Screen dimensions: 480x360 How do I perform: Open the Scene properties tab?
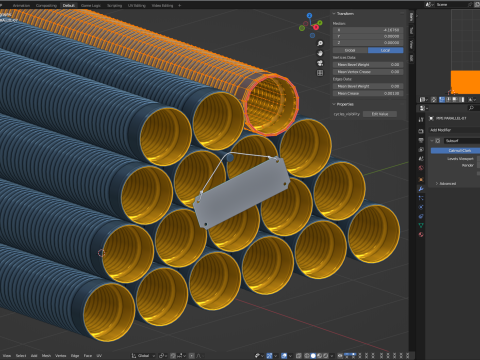coord(421,159)
